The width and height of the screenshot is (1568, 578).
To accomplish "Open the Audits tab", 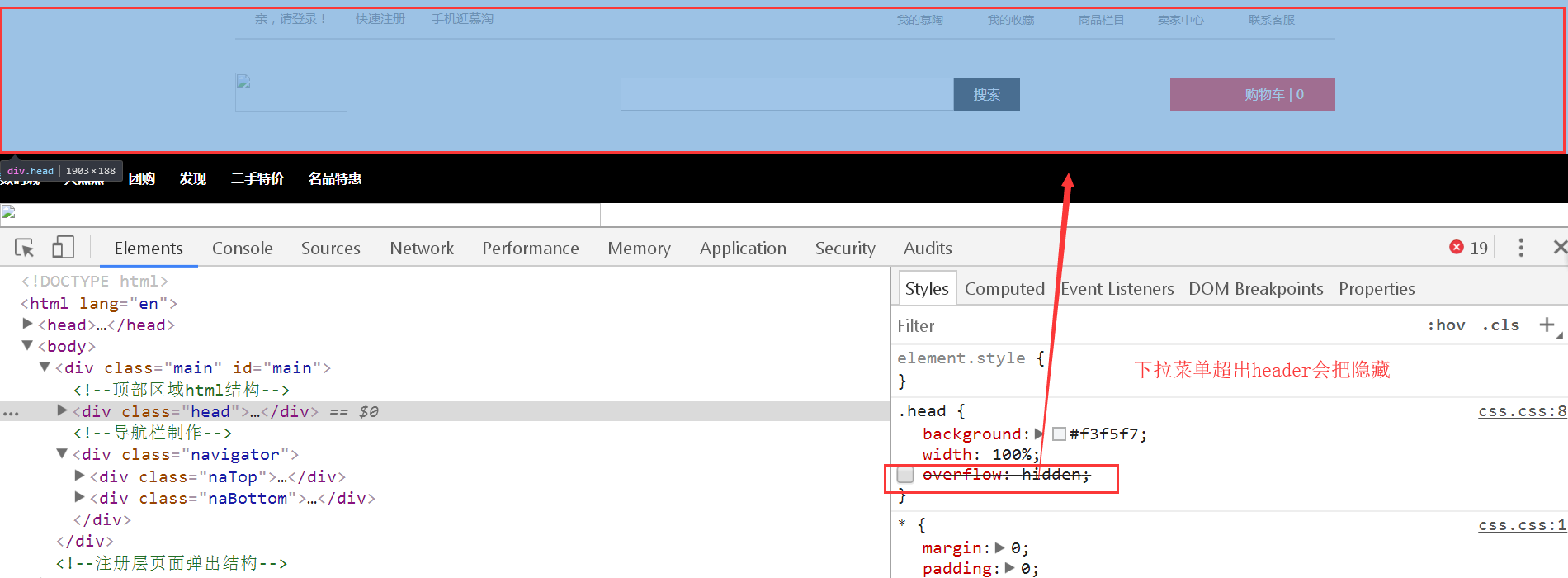I will pos(928,249).
